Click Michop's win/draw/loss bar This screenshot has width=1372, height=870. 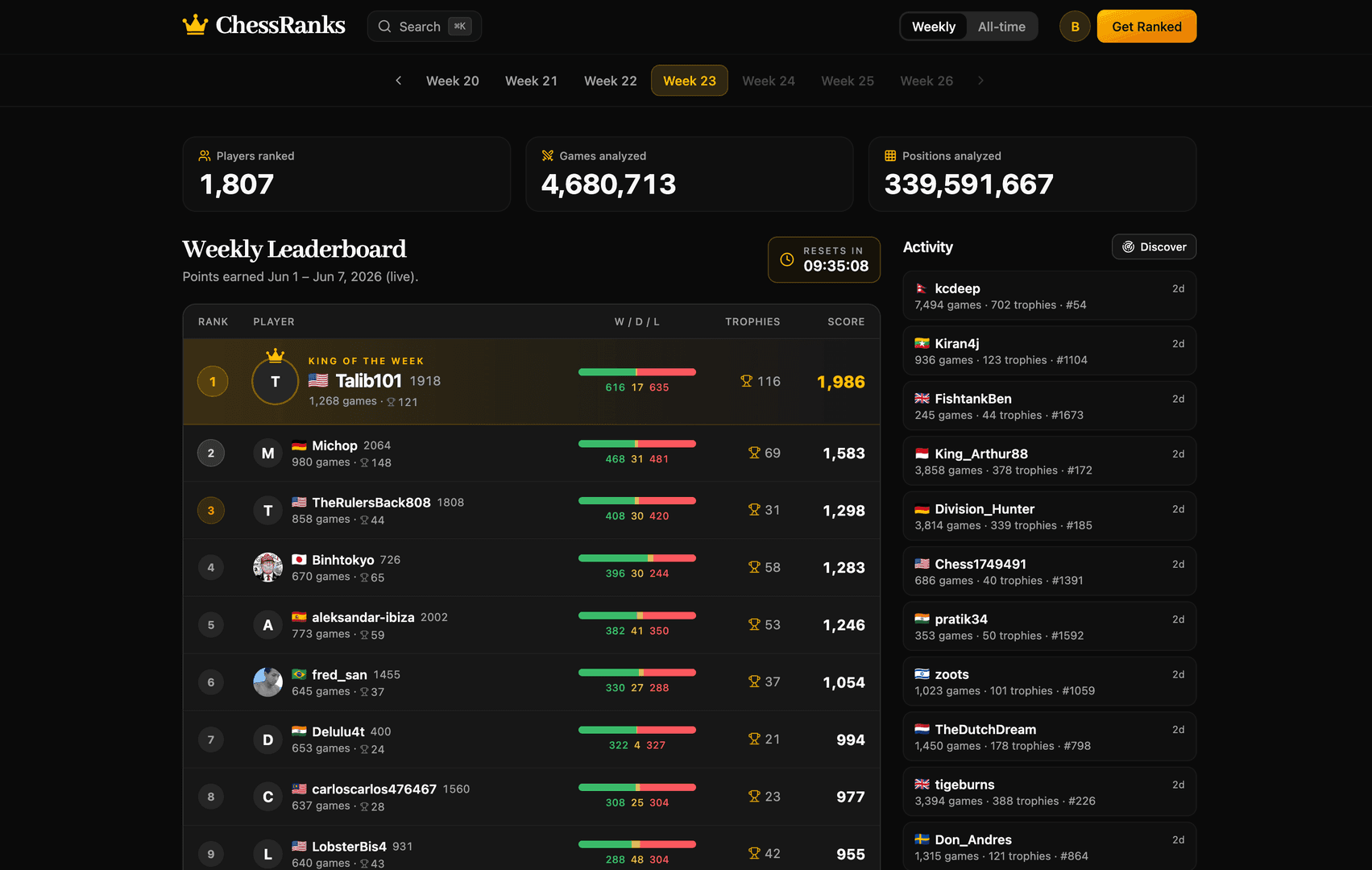point(637,444)
